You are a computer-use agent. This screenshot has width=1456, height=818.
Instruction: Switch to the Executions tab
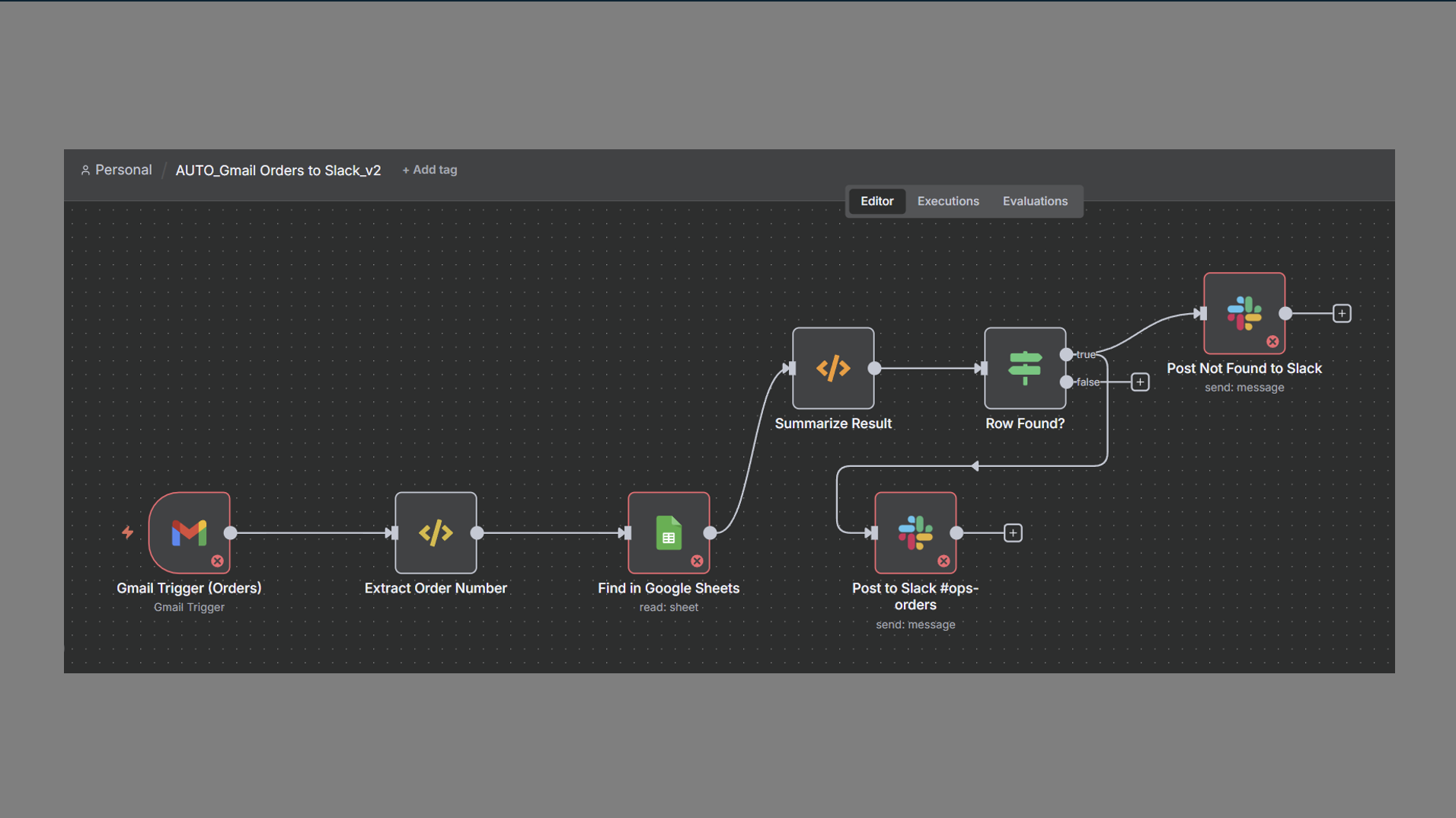947,201
